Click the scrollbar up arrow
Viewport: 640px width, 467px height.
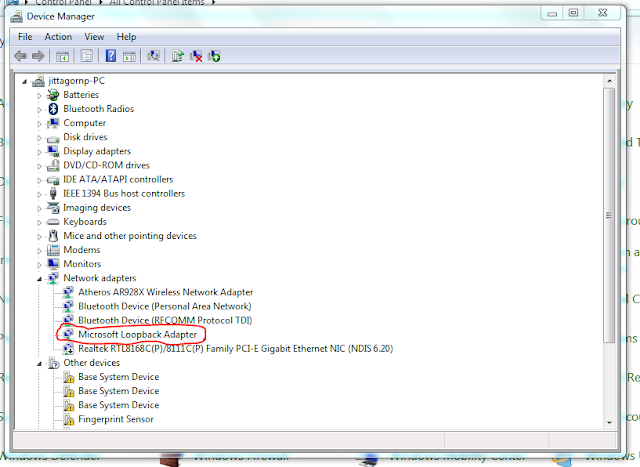tap(609, 81)
